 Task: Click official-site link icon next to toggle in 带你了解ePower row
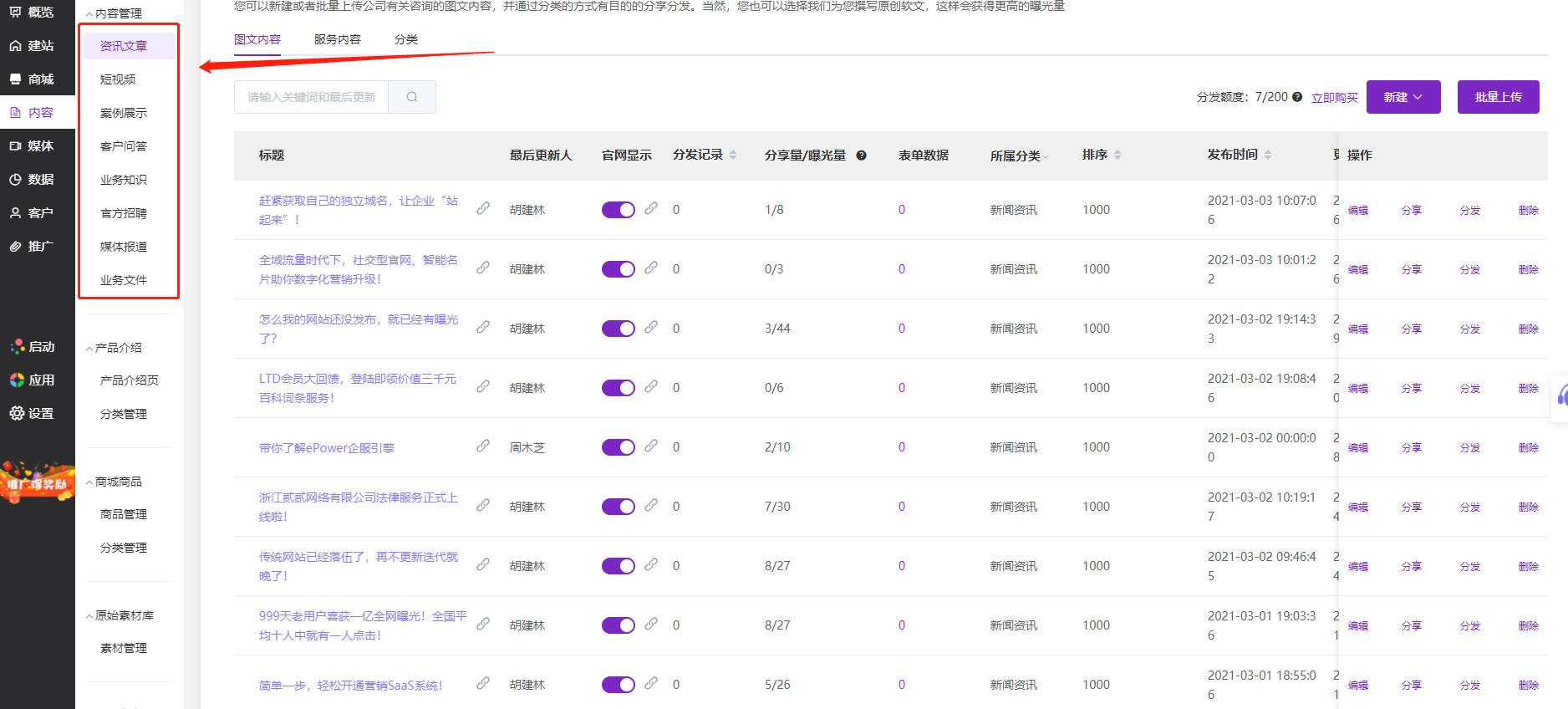coord(651,446)
